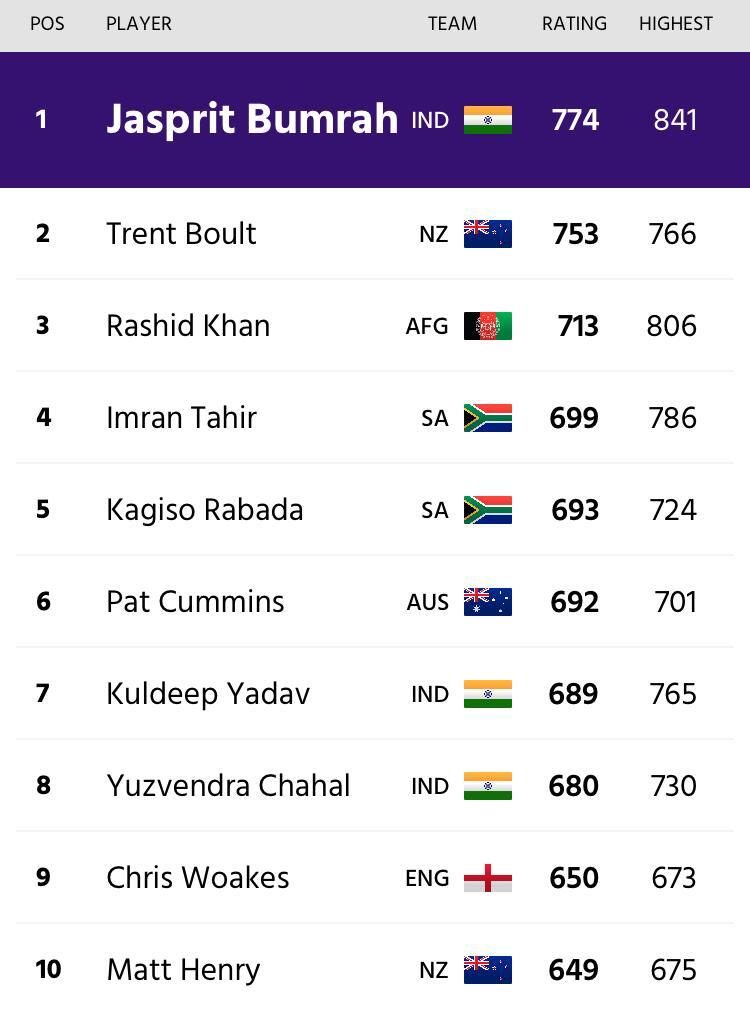The image size is (750, 1016).
Task: Click Chris Woakes' highest rating 673
Action: click(674, 878)
